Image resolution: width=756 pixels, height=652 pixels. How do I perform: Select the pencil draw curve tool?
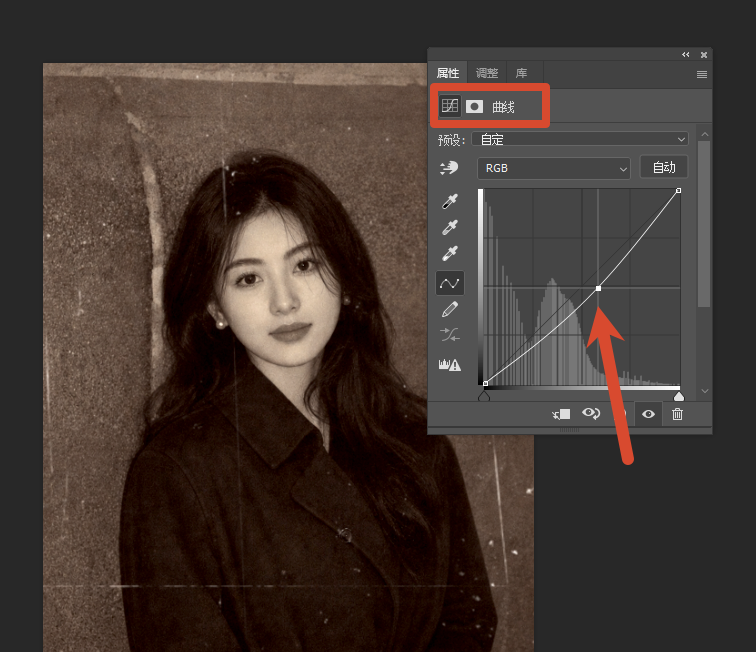[449, 309]
